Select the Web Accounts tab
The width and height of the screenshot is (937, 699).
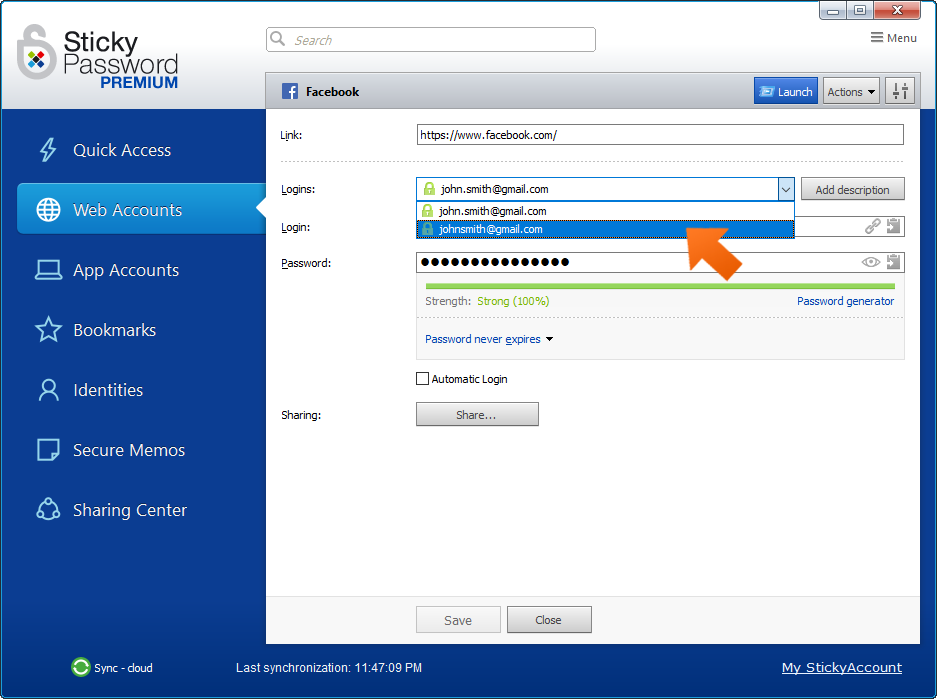pyautogui.click(x=141, y=209)
